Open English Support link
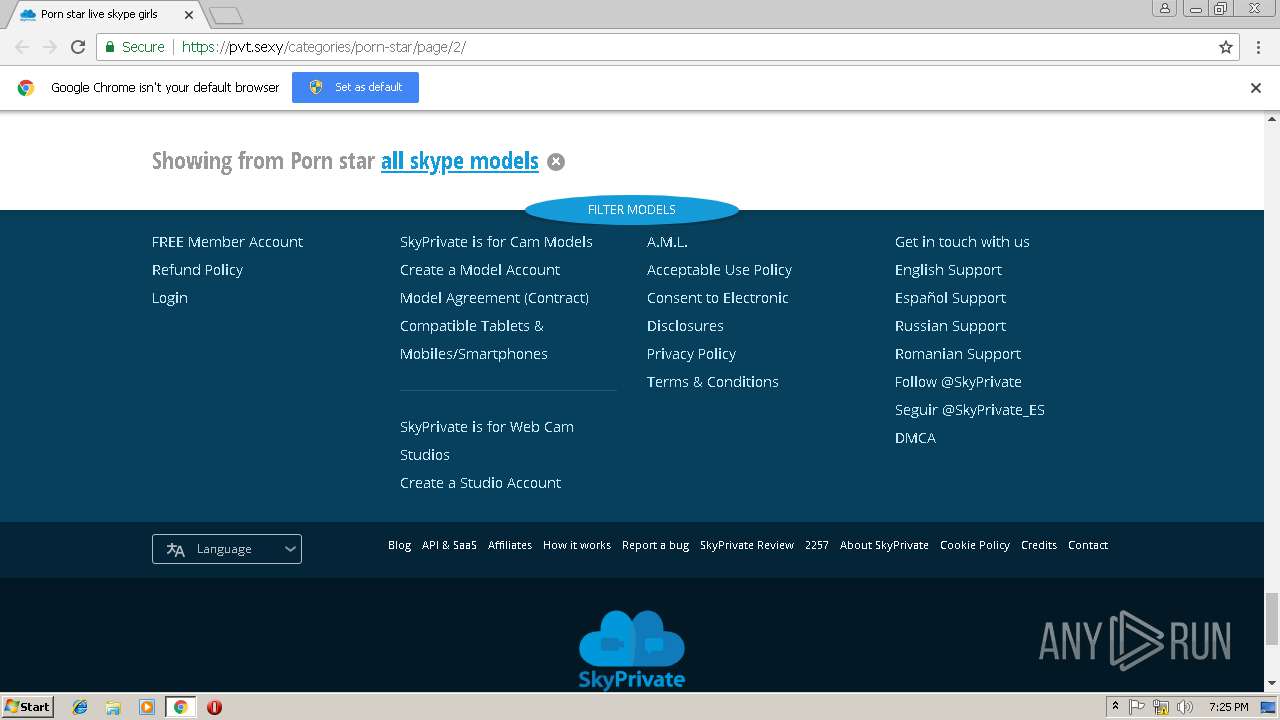The image size is (1280, 720). click(x=948, y=270)
